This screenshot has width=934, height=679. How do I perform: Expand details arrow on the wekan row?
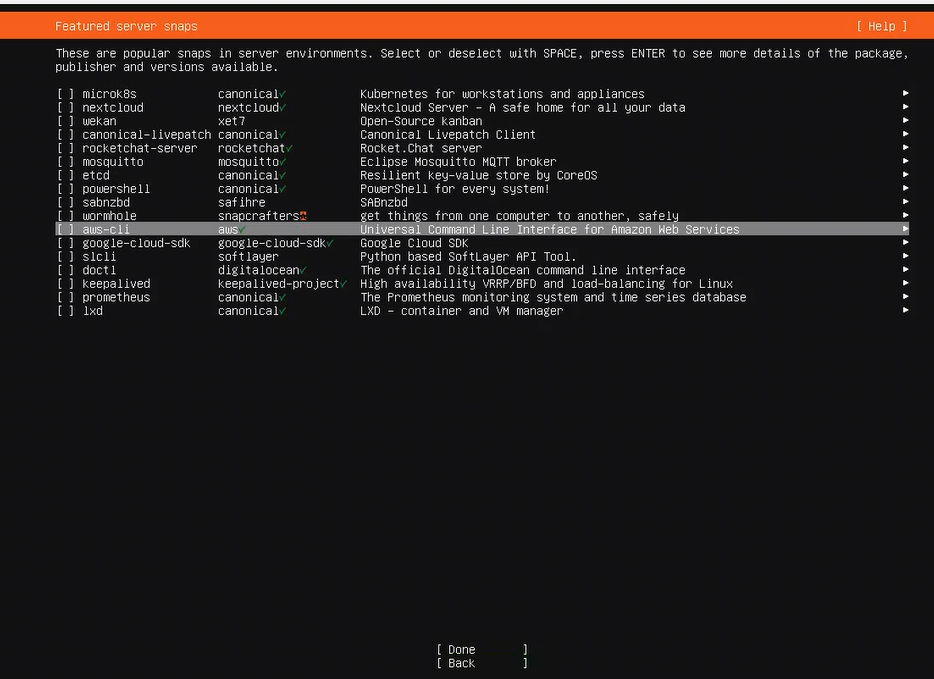[905, 121]
